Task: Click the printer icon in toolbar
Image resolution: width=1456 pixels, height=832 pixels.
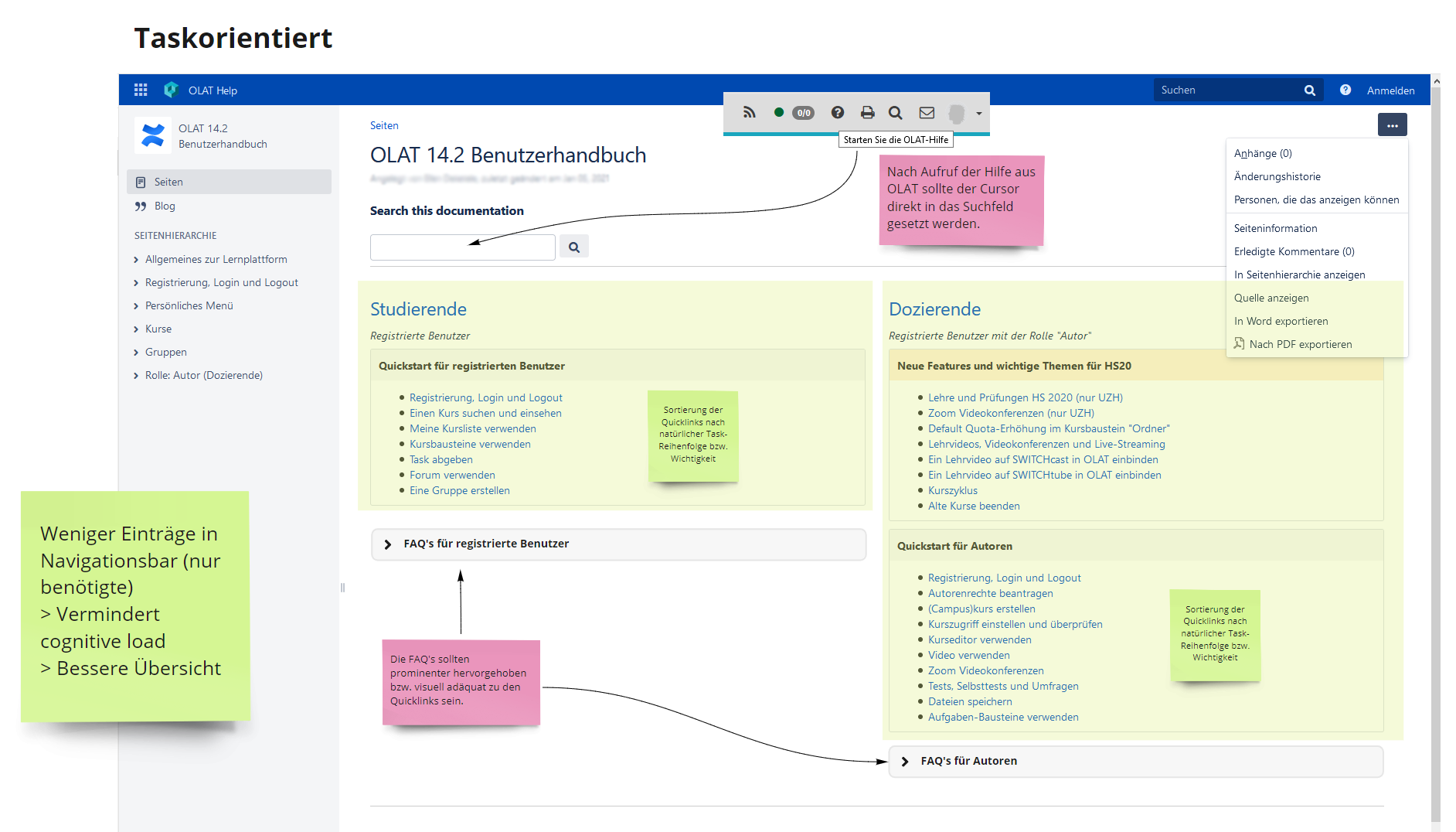Action: 867,113
